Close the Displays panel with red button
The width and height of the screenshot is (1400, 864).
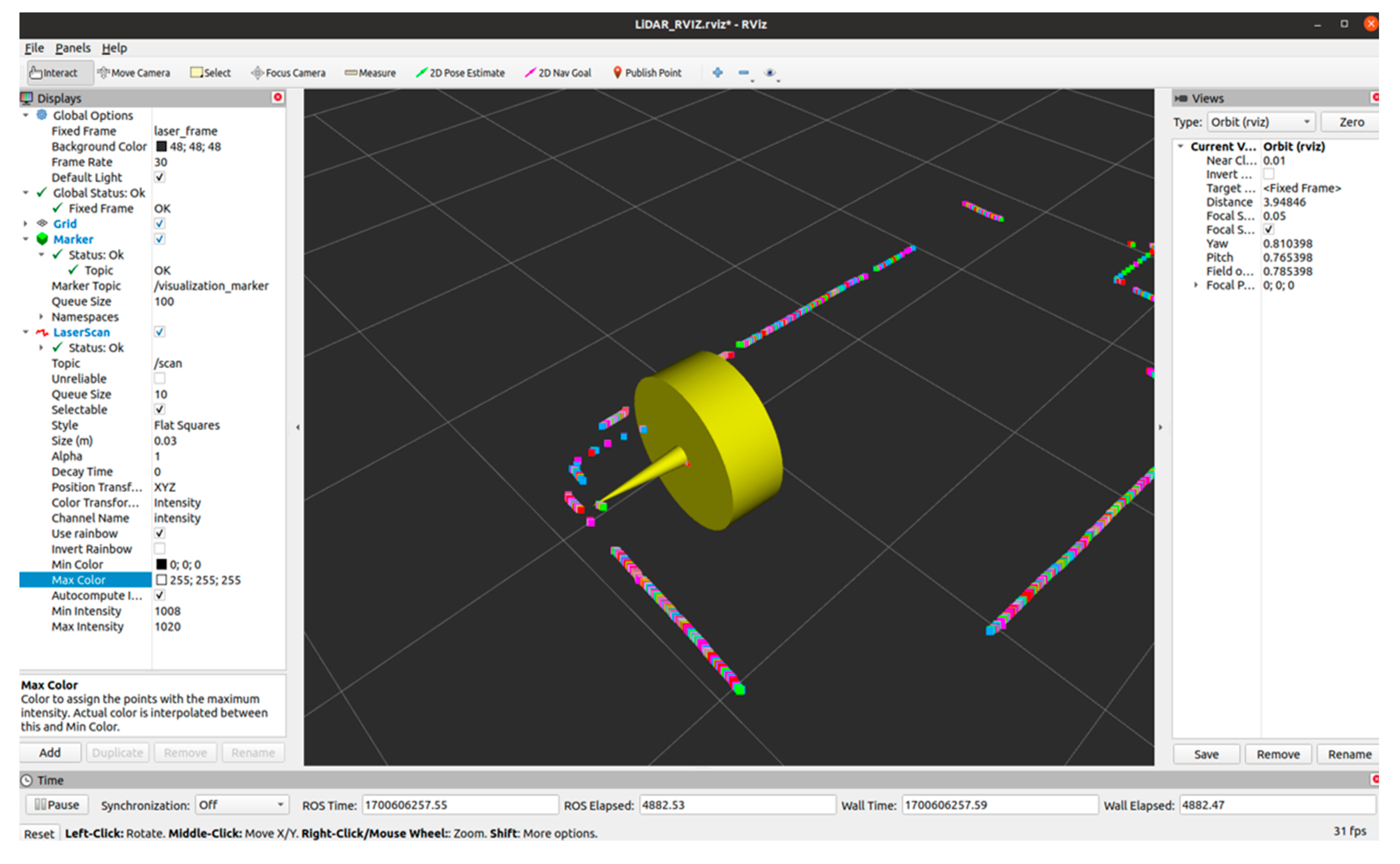278,97
